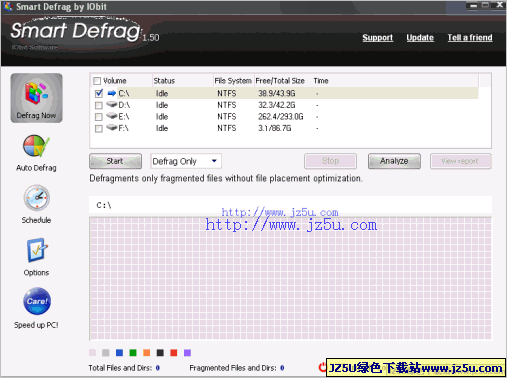Select the 3.1/86.7G size cell
The height and width of the screenshot is (378, 507).
(275, 128)
